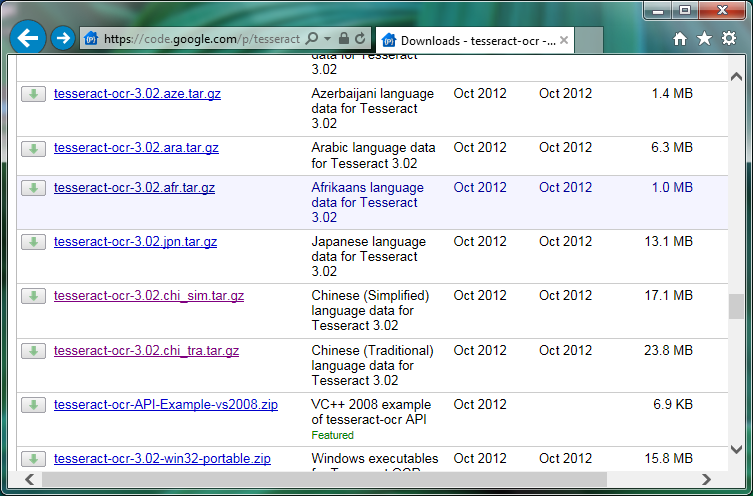Select the Downloads - tesseract-ocr tab

[474, 40]
